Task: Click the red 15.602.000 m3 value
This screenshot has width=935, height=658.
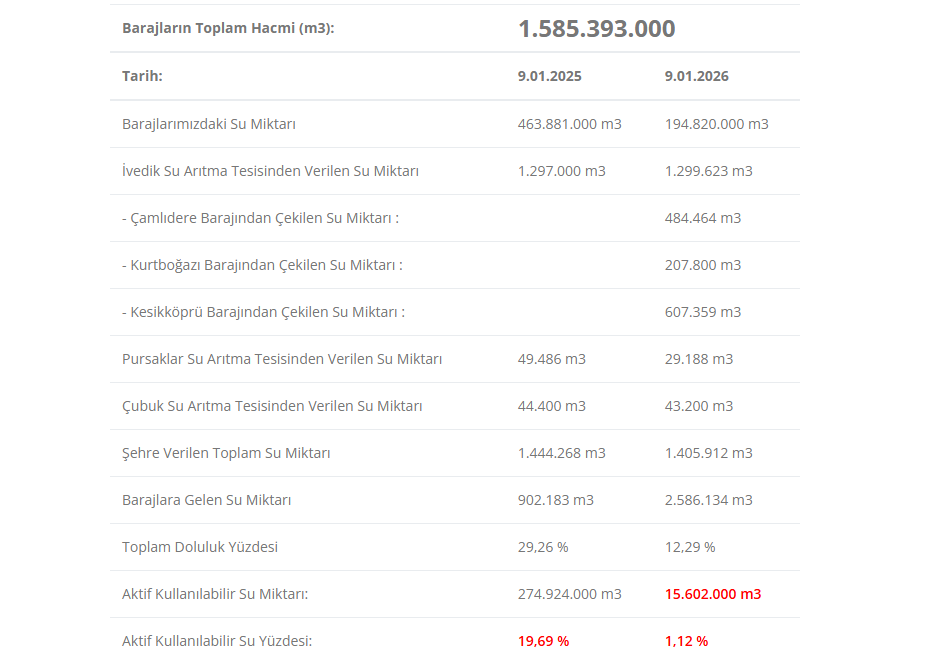Action: [x=712, y=594]
